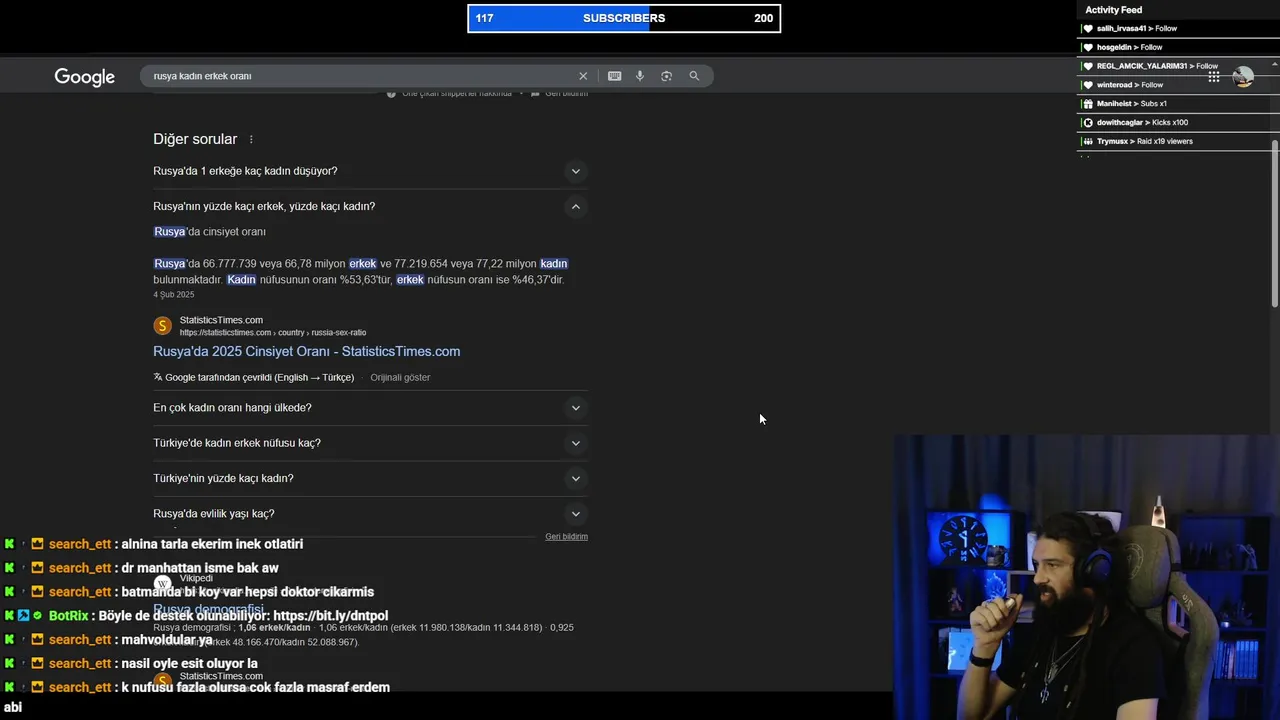1280x720 pixels.
Task: Click the heart icon next to winteroad
Action: (x=1088, y=85)
